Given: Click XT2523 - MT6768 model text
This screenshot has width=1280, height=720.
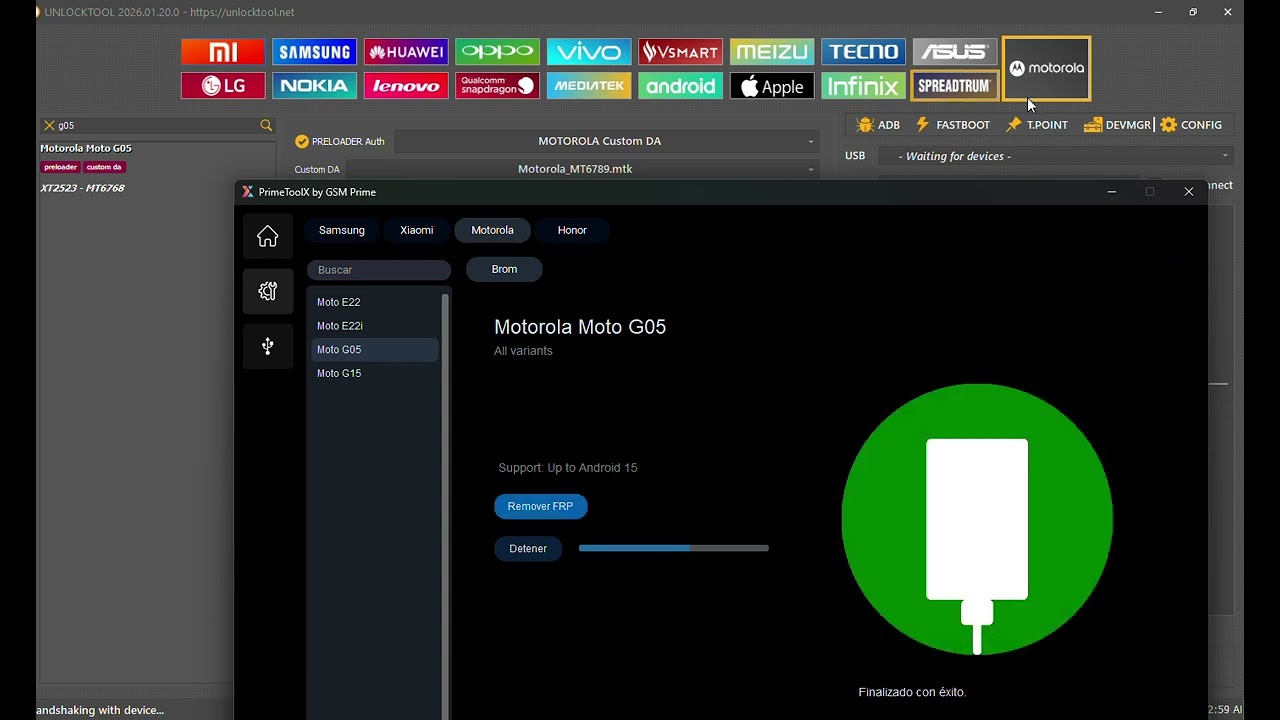Looking at the screenshot, I should pos(82,188).
